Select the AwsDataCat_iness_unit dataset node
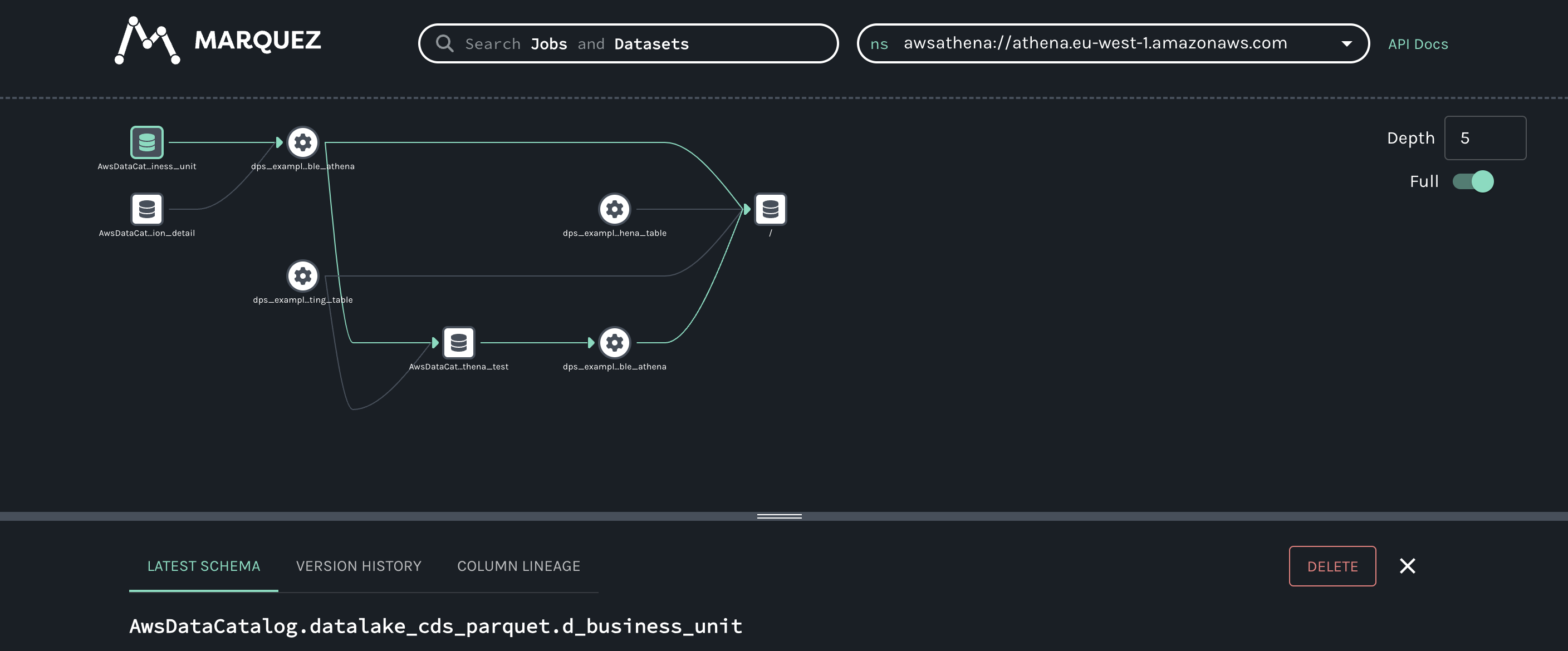Image resolution: width=1568 pixels, height=651 pixels. click(146, 142)
